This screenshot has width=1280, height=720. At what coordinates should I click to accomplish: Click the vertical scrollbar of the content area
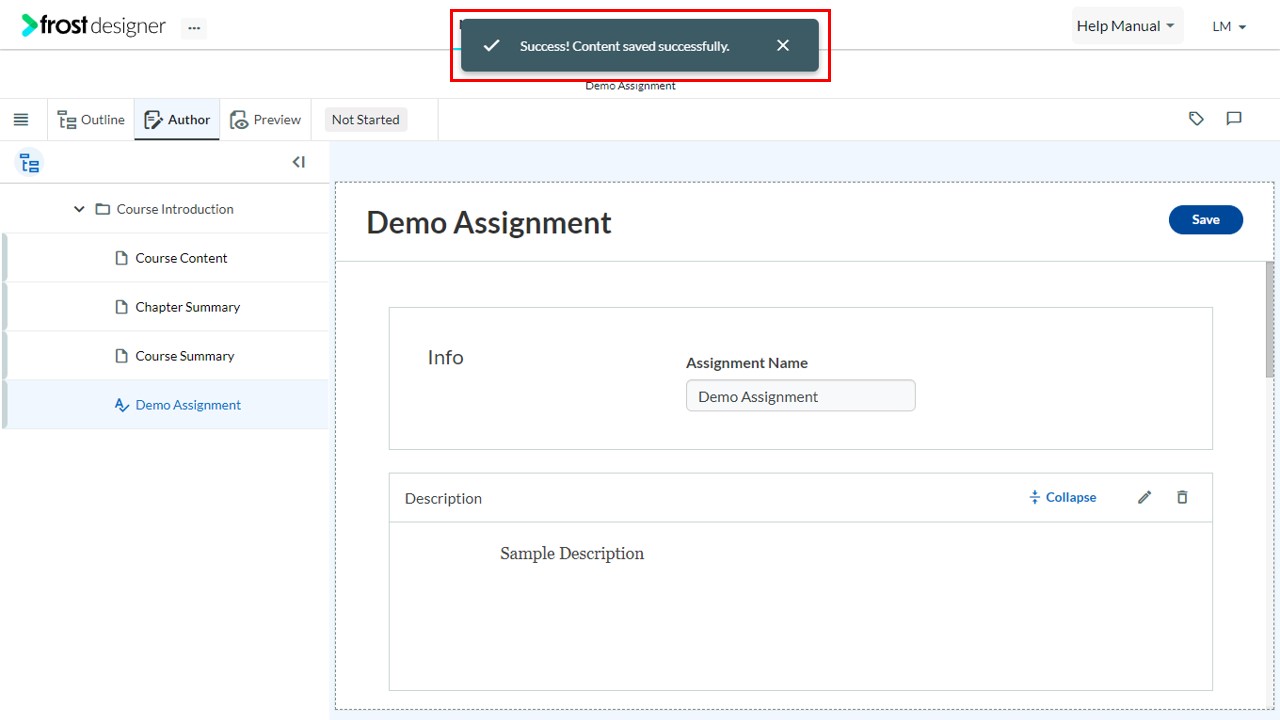pyautogui.click(x=1270, y=320)
